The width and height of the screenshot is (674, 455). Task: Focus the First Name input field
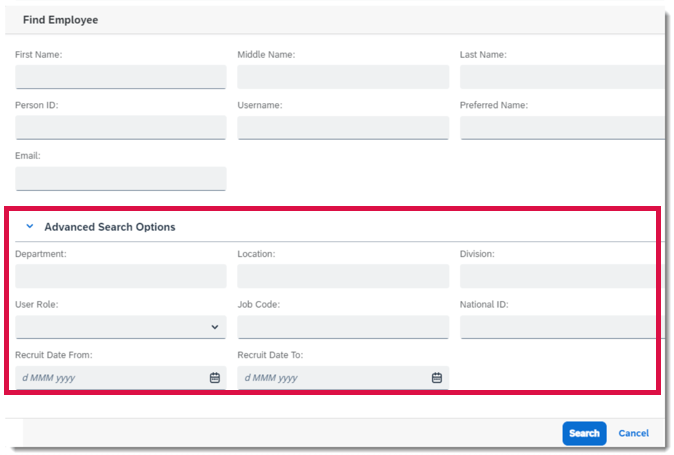tap(120, 77)
